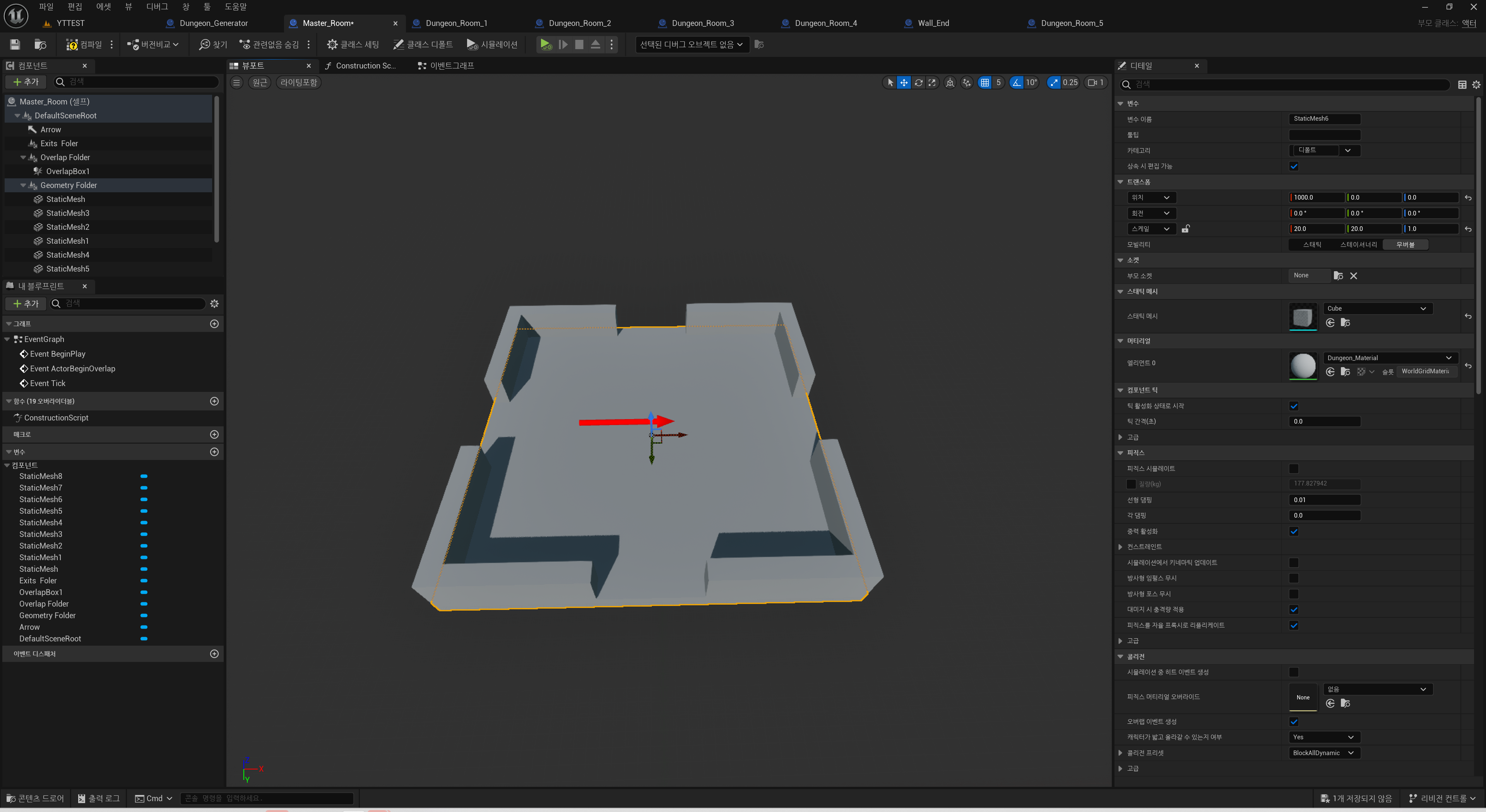Toggle 피직스 시뮬레이트 checkbox

click(x=1294, y=469)
